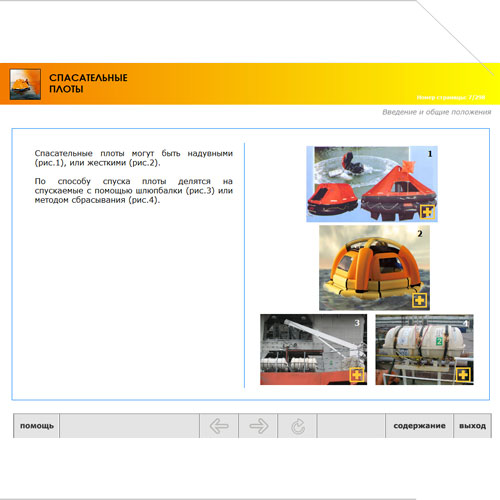Select rigid orange raft thumbnail image 2
This screenshot has width=500, height=500.
pyautogui.click(x=374, y=268)
